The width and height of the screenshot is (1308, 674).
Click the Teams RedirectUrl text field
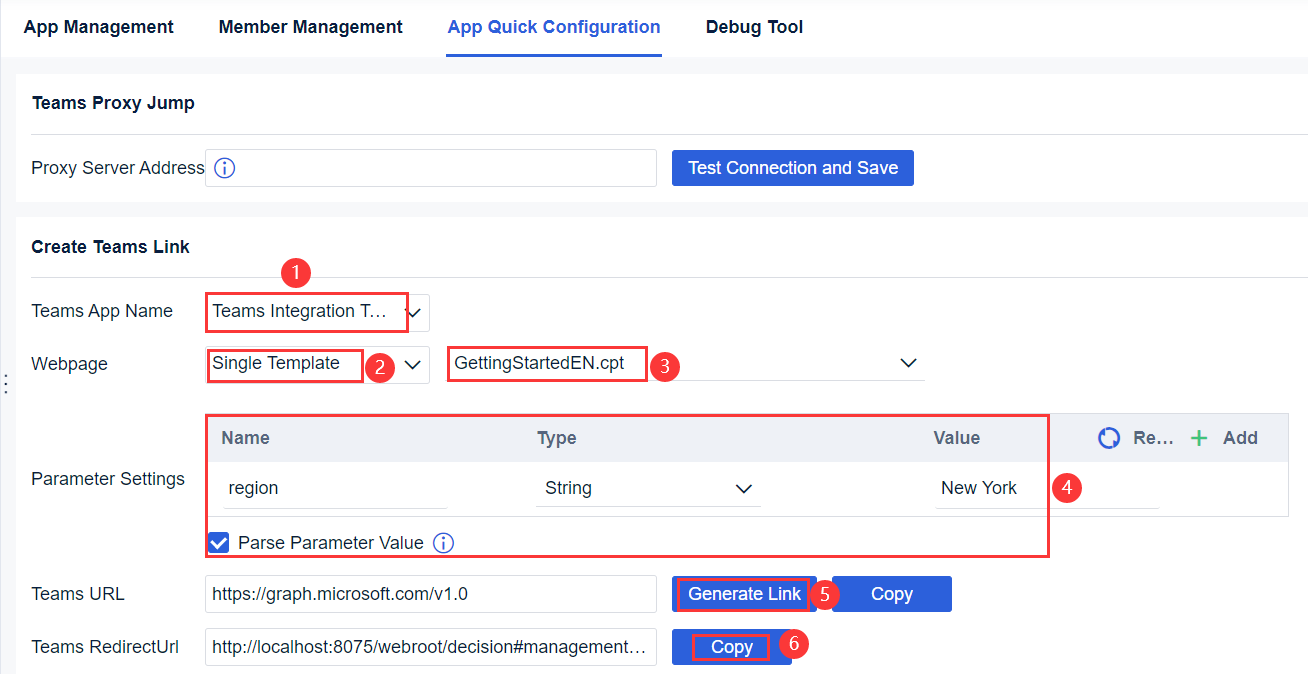pos(431,647)
